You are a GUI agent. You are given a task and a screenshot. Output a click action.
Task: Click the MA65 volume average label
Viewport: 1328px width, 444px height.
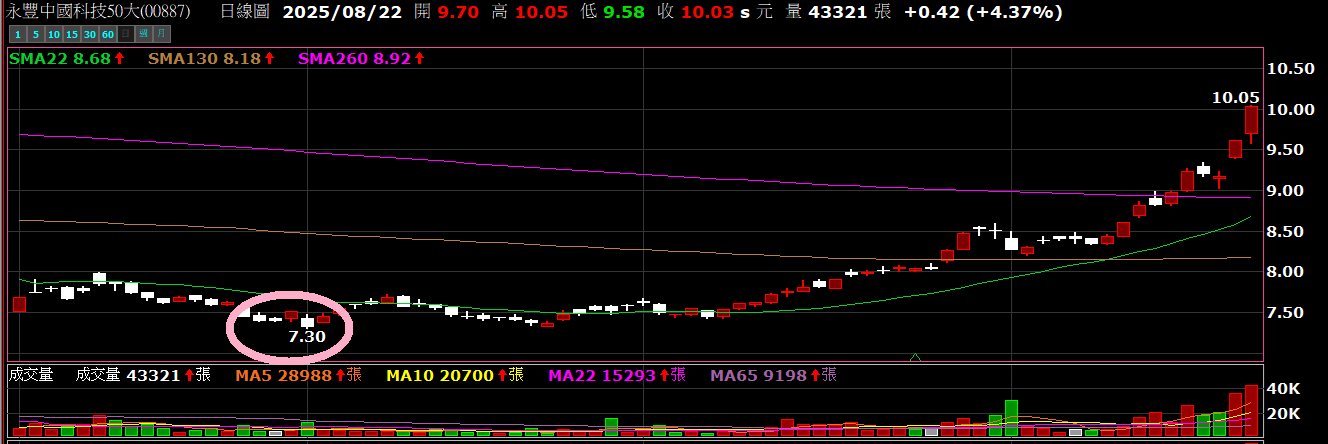point(772,375)
